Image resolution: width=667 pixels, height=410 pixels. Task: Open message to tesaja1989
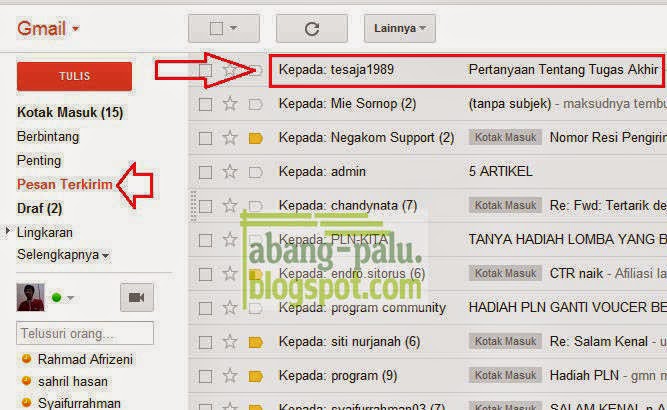(x=467, y=70)
